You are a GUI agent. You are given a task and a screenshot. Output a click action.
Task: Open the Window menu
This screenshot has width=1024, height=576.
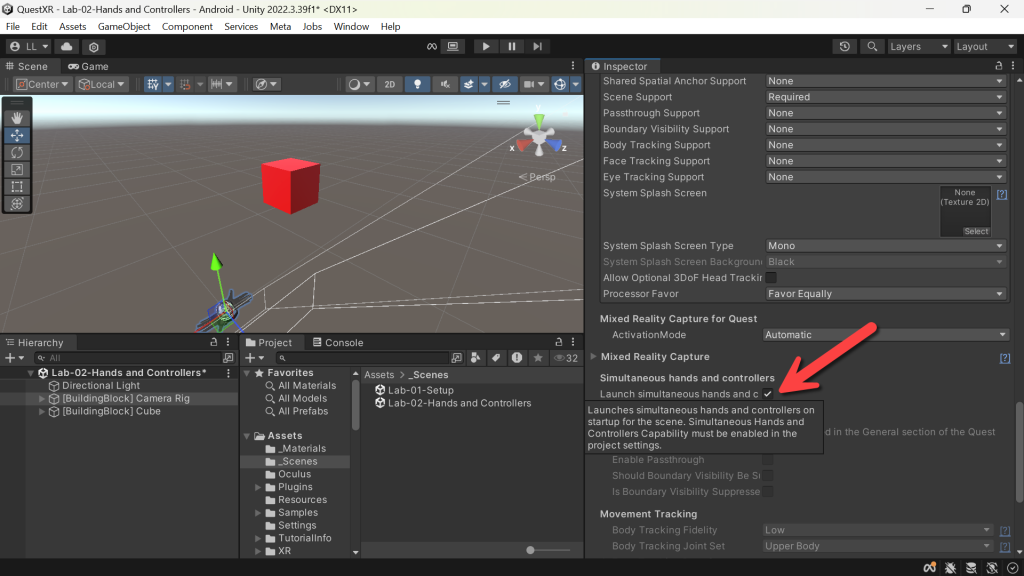tap(351, 27)
